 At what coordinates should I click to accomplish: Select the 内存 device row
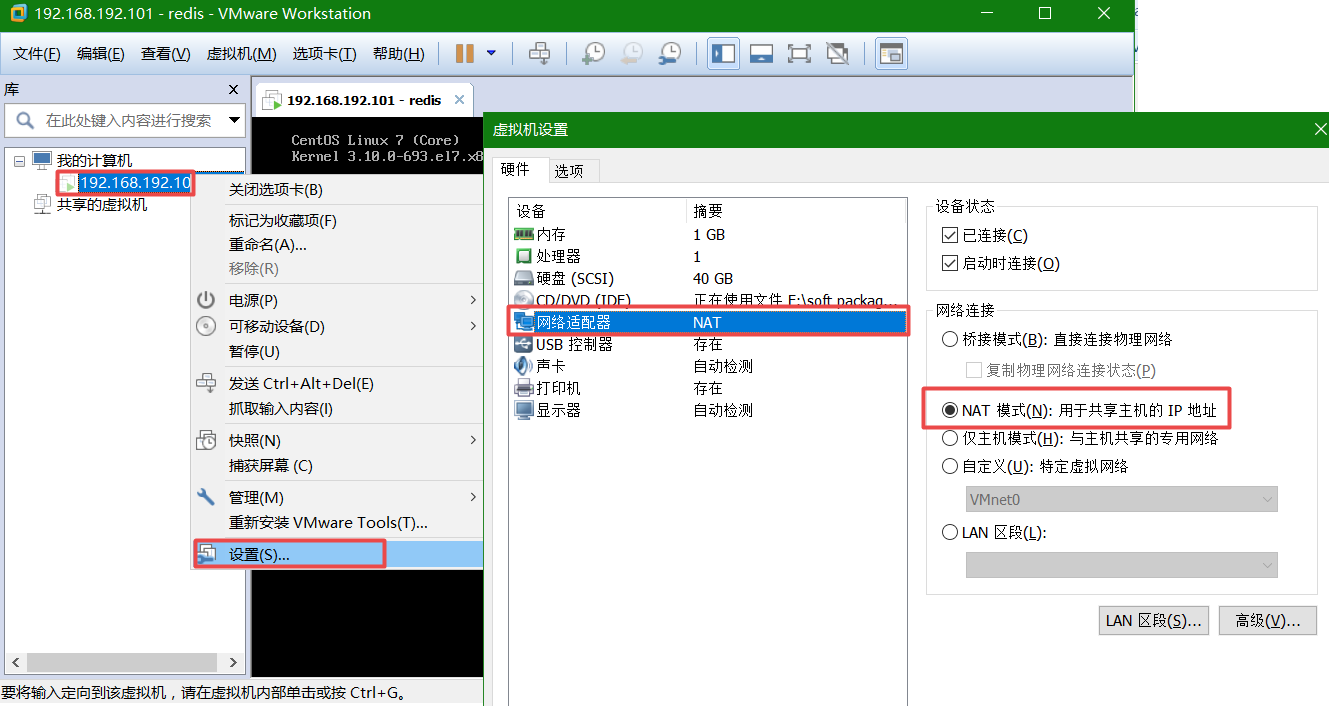click(708, 234)
